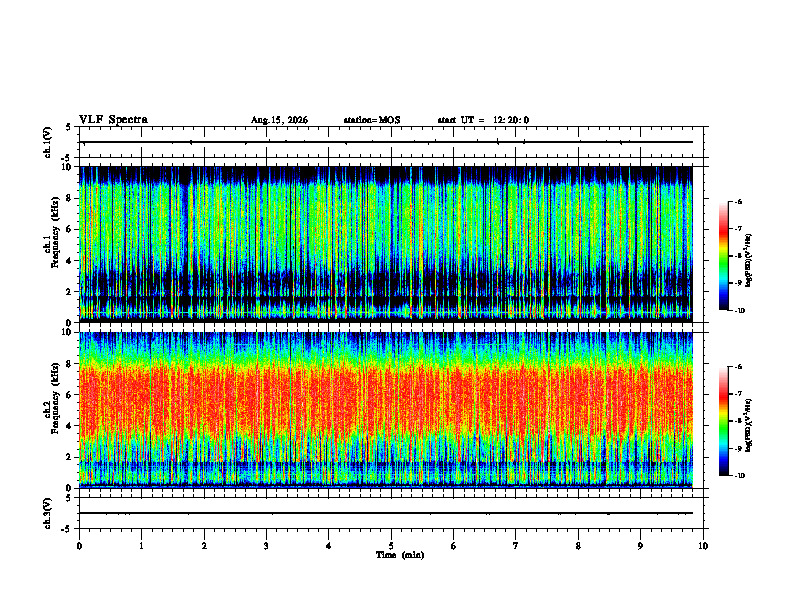Click the ch.2 spectrogram panel
Screen dimensions: 792x612
click(386, 410)
